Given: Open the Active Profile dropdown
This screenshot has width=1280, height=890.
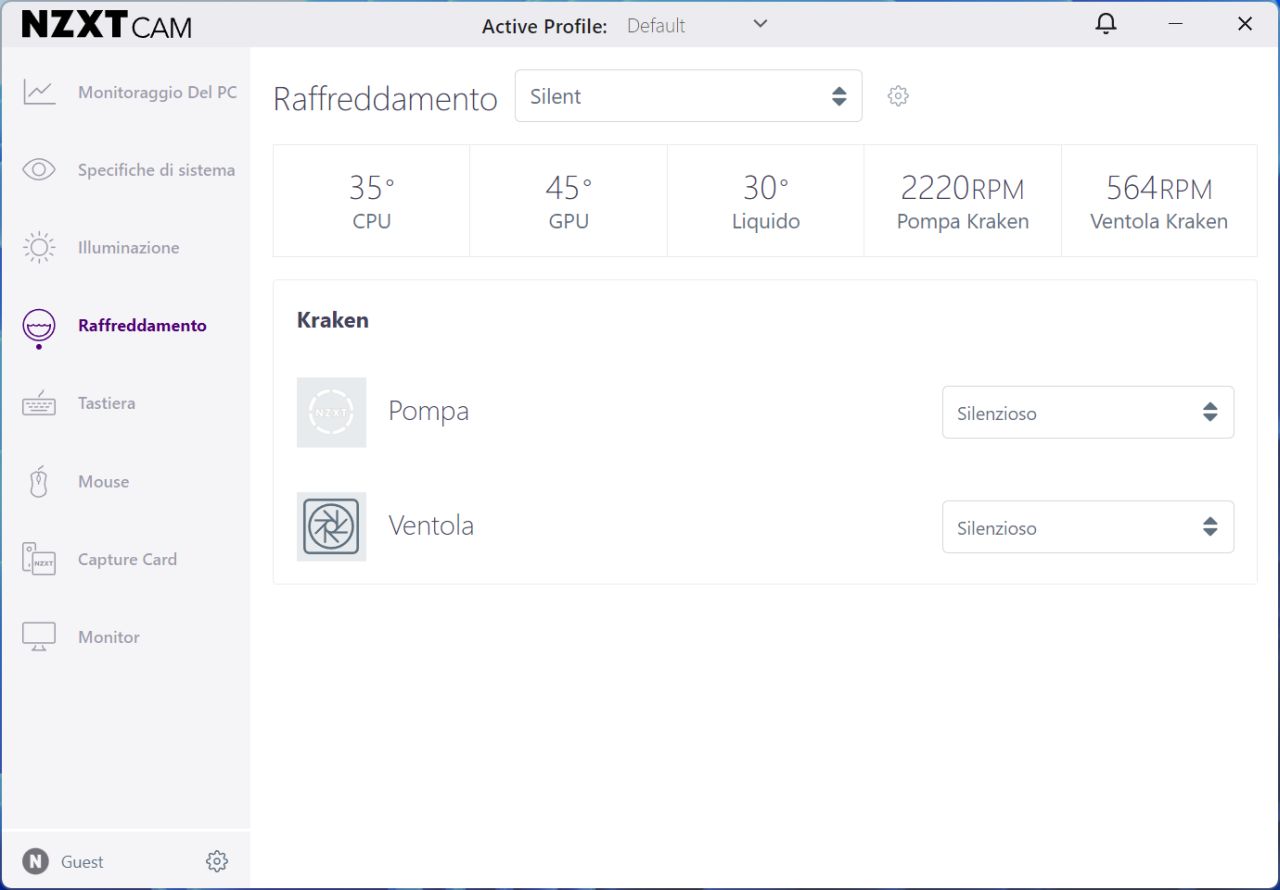Looking at the screenshot, I should coord(697,25).
